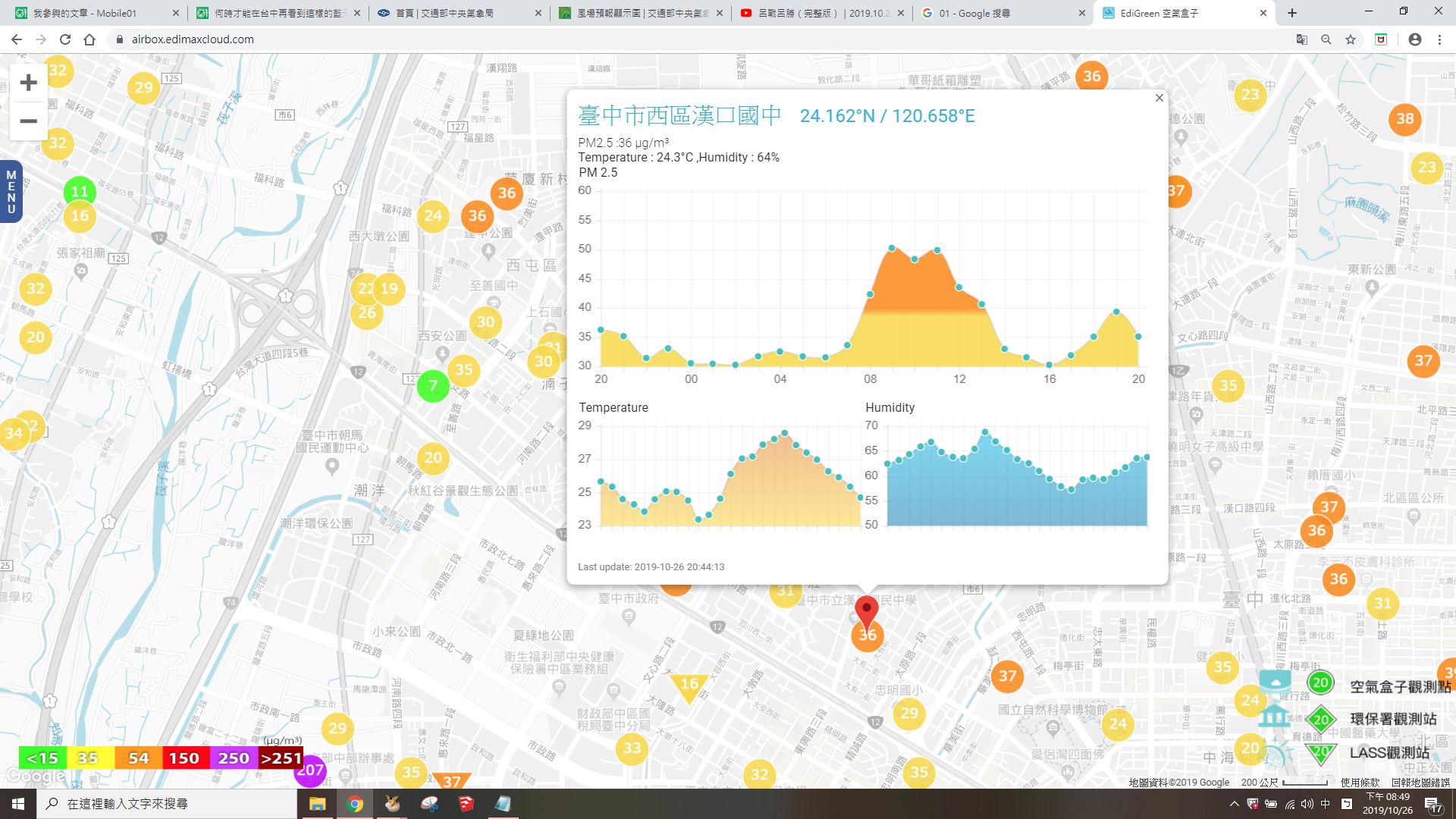Click the LASS觀測站 legend label
This screenshot has width=1456, height=819.
(x=1389, y=752)
